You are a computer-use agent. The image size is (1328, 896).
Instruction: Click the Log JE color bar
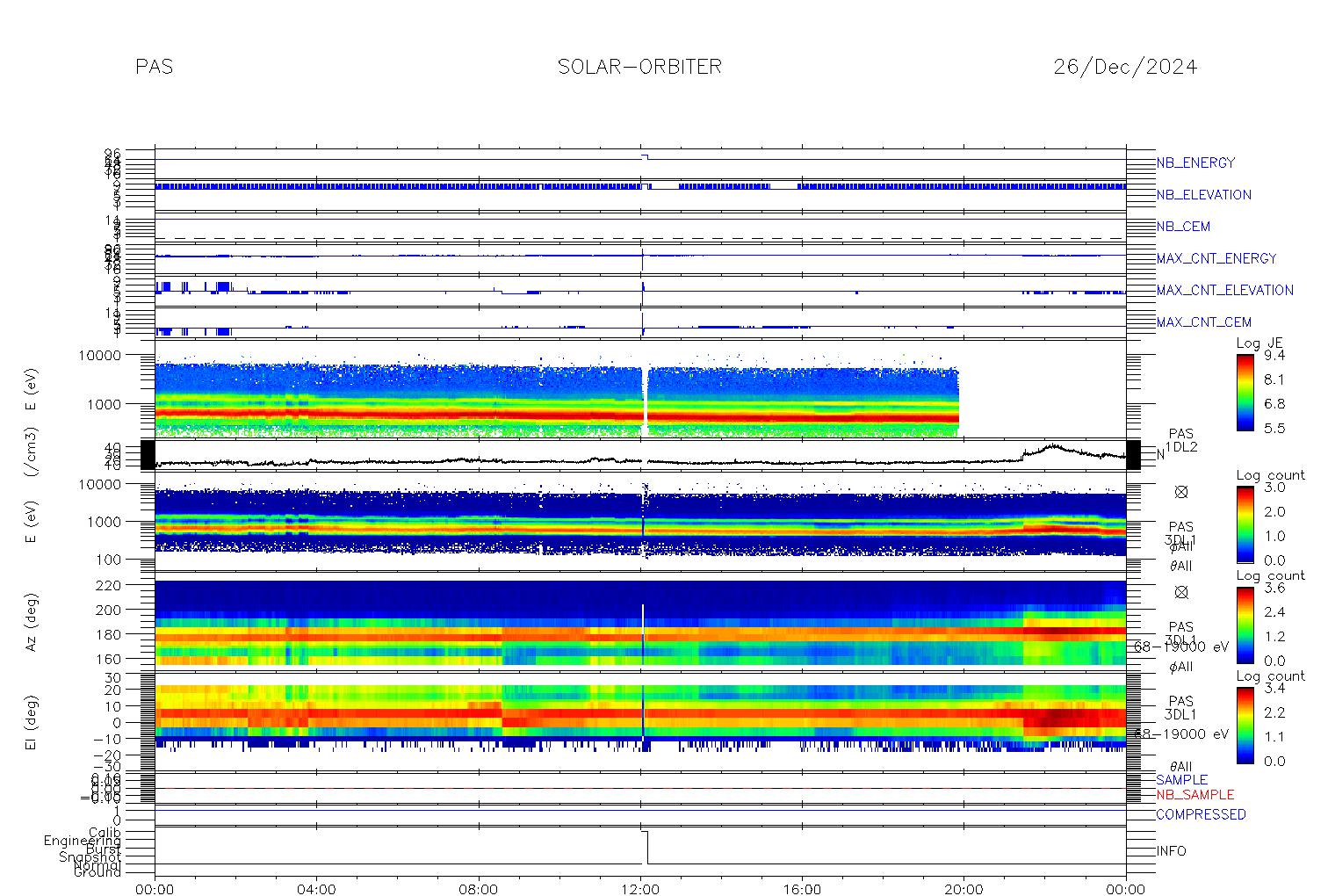point(1245,392)
